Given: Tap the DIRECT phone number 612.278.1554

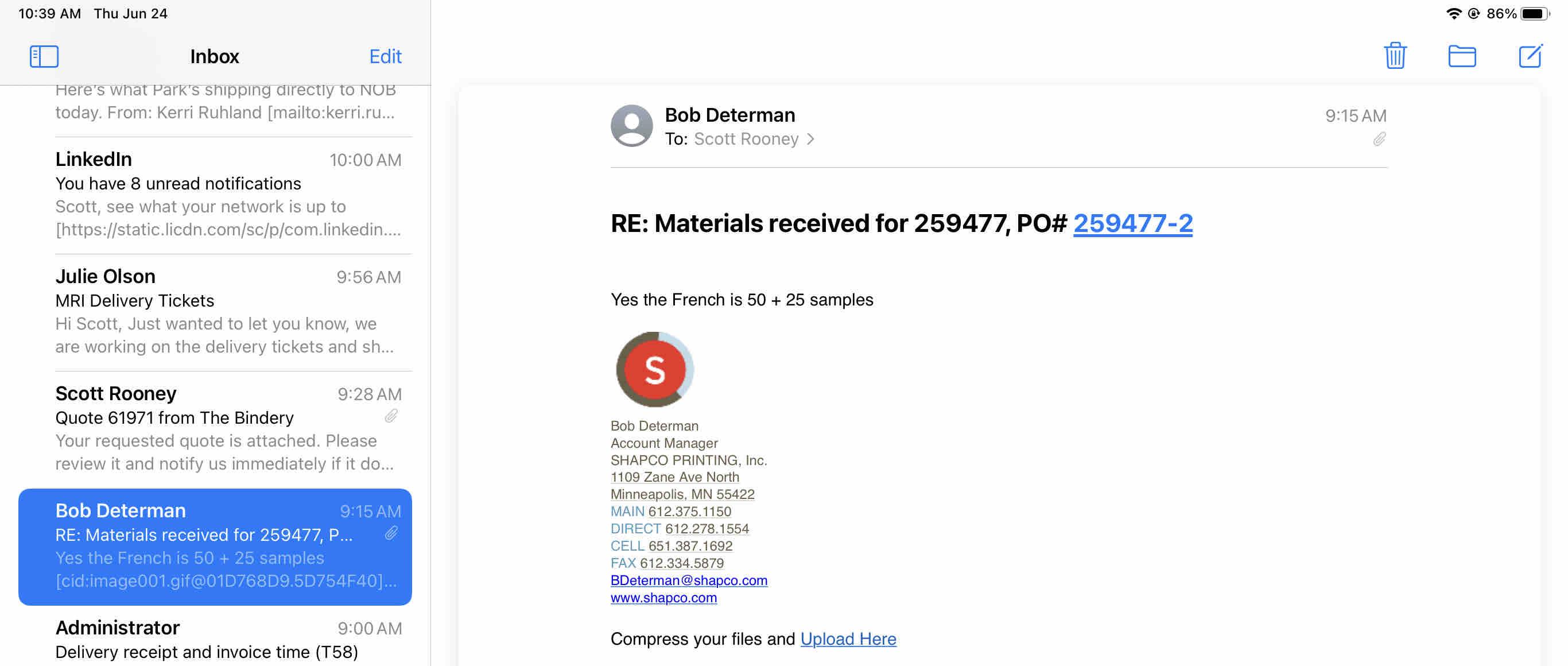Looking at the screenshot, I should 707,528.
